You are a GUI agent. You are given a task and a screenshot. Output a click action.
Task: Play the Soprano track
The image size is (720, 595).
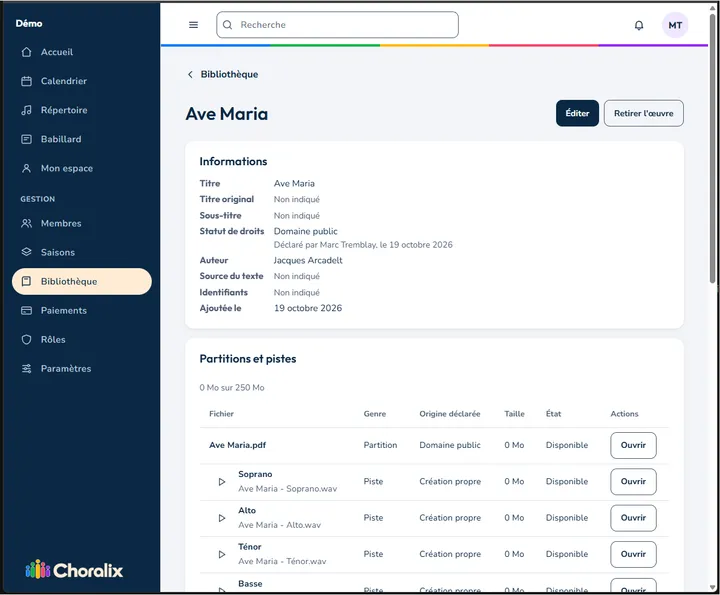pyautogui.click(x=222, y=482)
